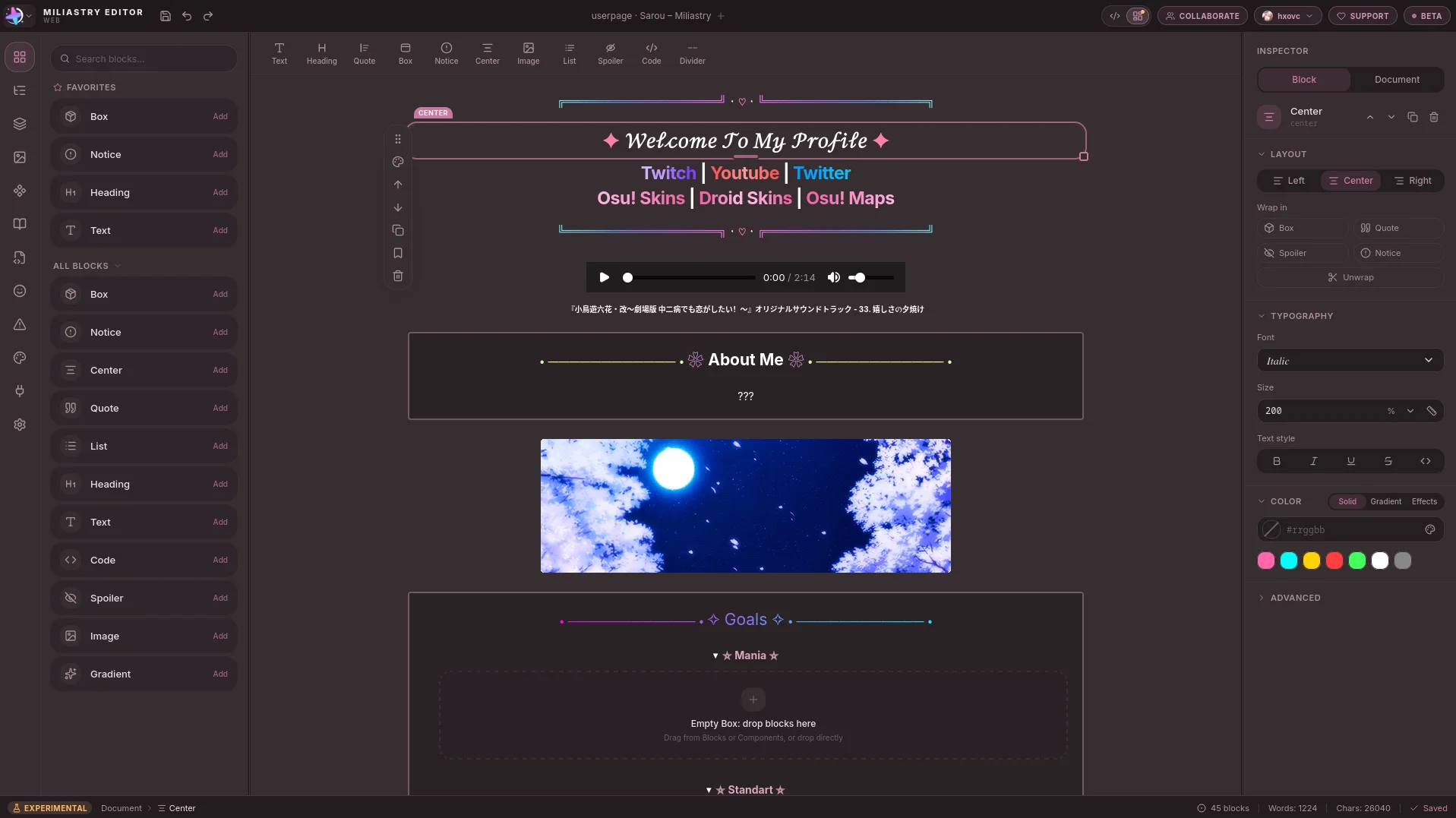The height and width of the screenshot is (818, 1456).
Task: Toggle italic text style
Action: click(x=1314, y=461)
